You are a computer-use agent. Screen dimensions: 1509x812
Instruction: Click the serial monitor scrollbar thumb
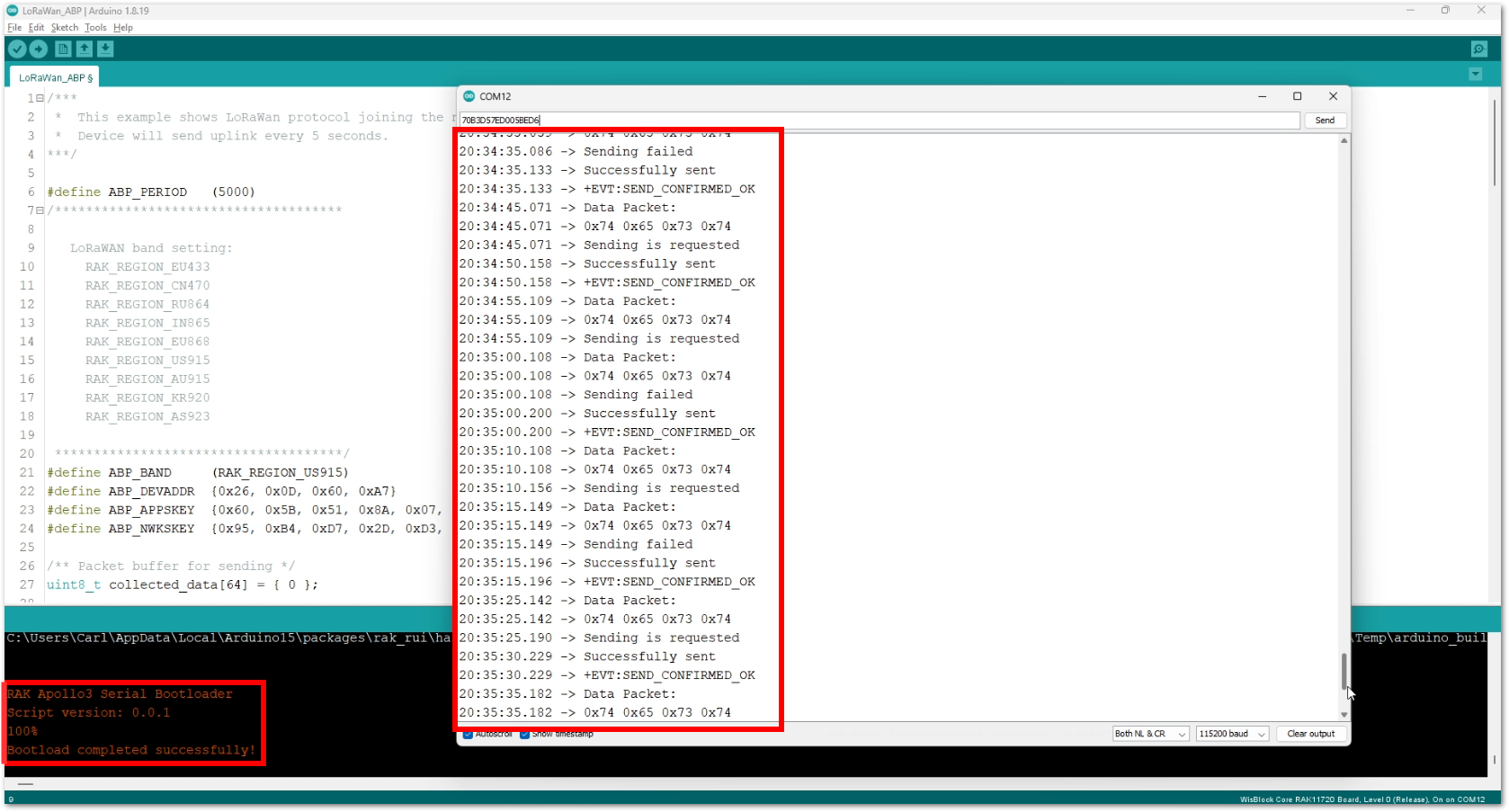click(x=1344, y=671)
